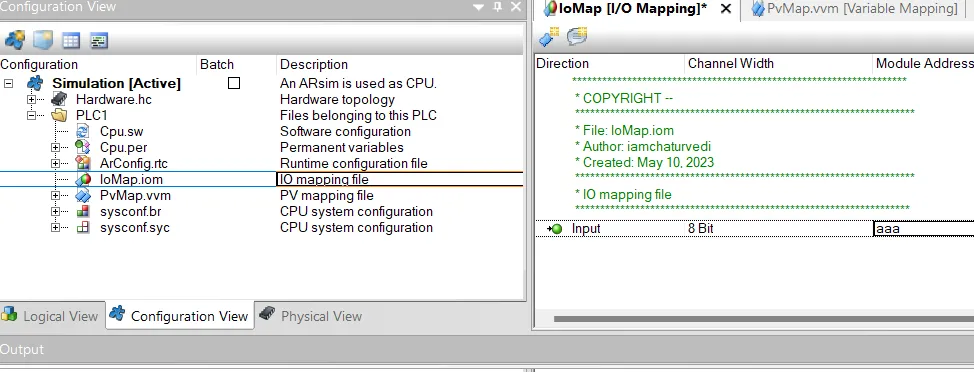
Task: Expand the sysconf.syc node
Action: click(x=55, y=228)
